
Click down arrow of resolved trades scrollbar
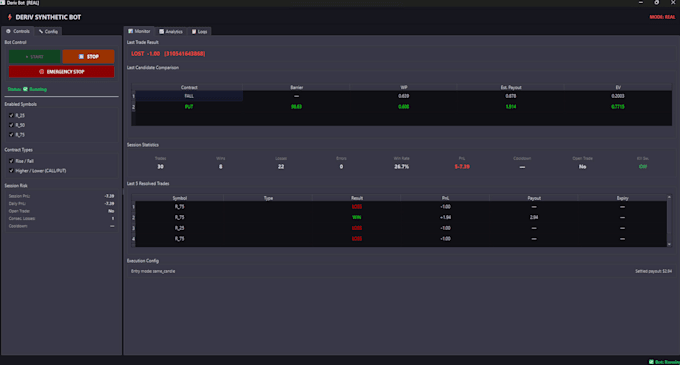pos(669,244)
